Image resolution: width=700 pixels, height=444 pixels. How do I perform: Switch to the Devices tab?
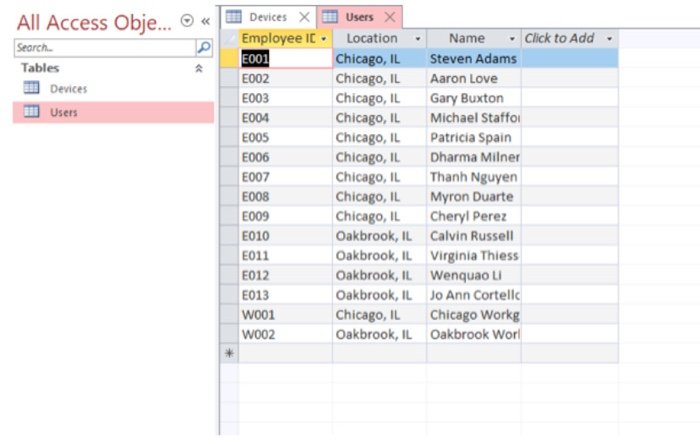[267, 17]
